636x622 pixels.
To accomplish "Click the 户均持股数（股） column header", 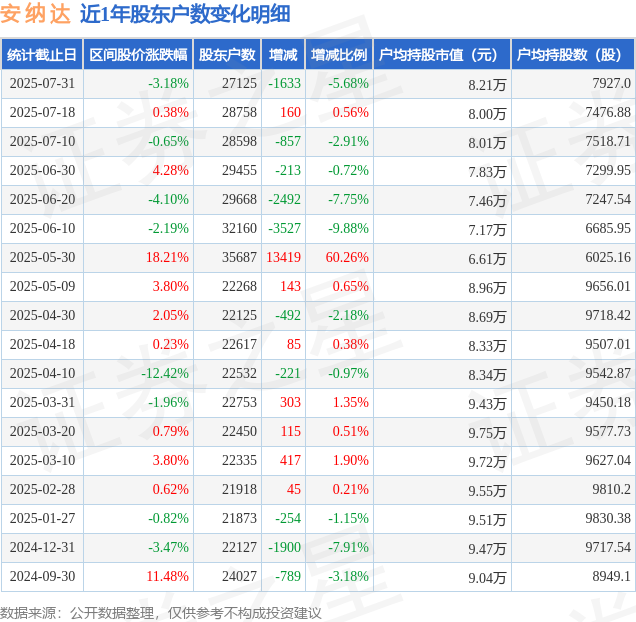I will [x=573, y=54].
